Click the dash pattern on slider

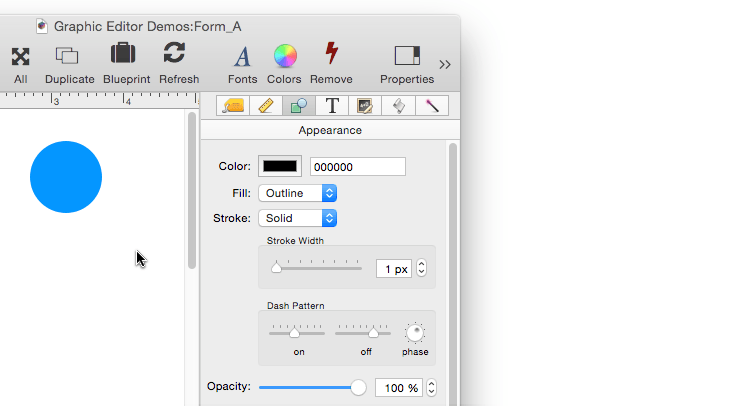click(x=297, y=332)
